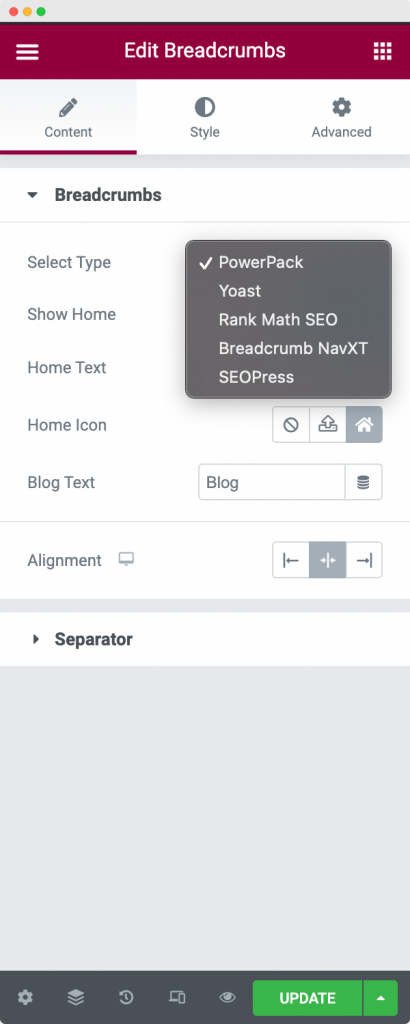The width and height of the screenshot is (410, 1024).
Task: Click the responsive monitor icon beside Alignment
Action: 126,560
